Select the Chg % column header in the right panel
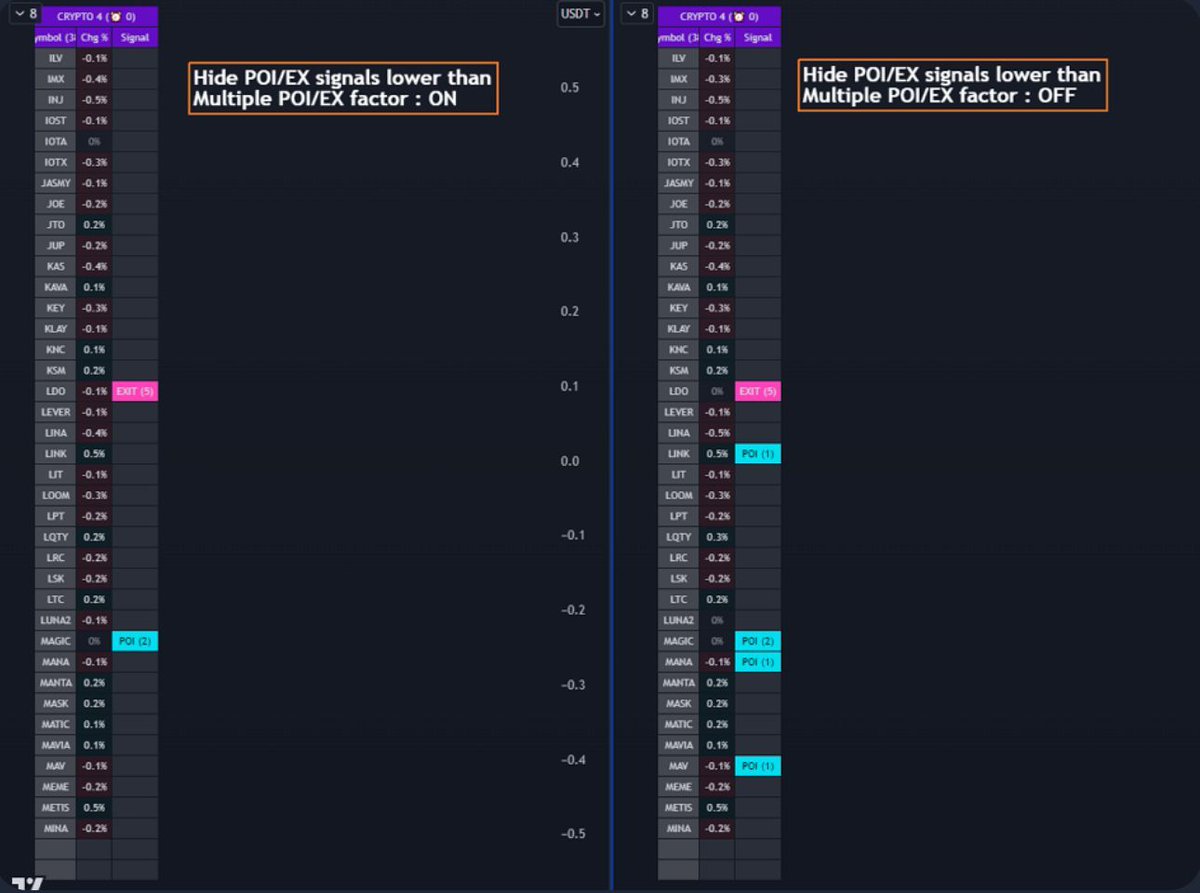This screenshot has width=1200, height=893. (717, 37)
